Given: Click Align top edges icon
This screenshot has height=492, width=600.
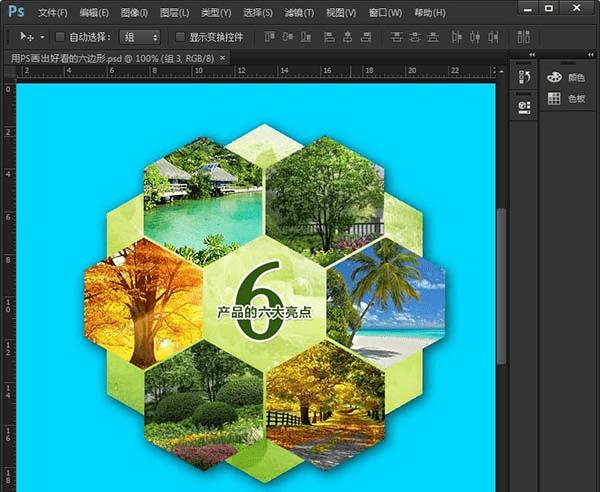Looking at the screenshot, I should click(x=270, y=37).
